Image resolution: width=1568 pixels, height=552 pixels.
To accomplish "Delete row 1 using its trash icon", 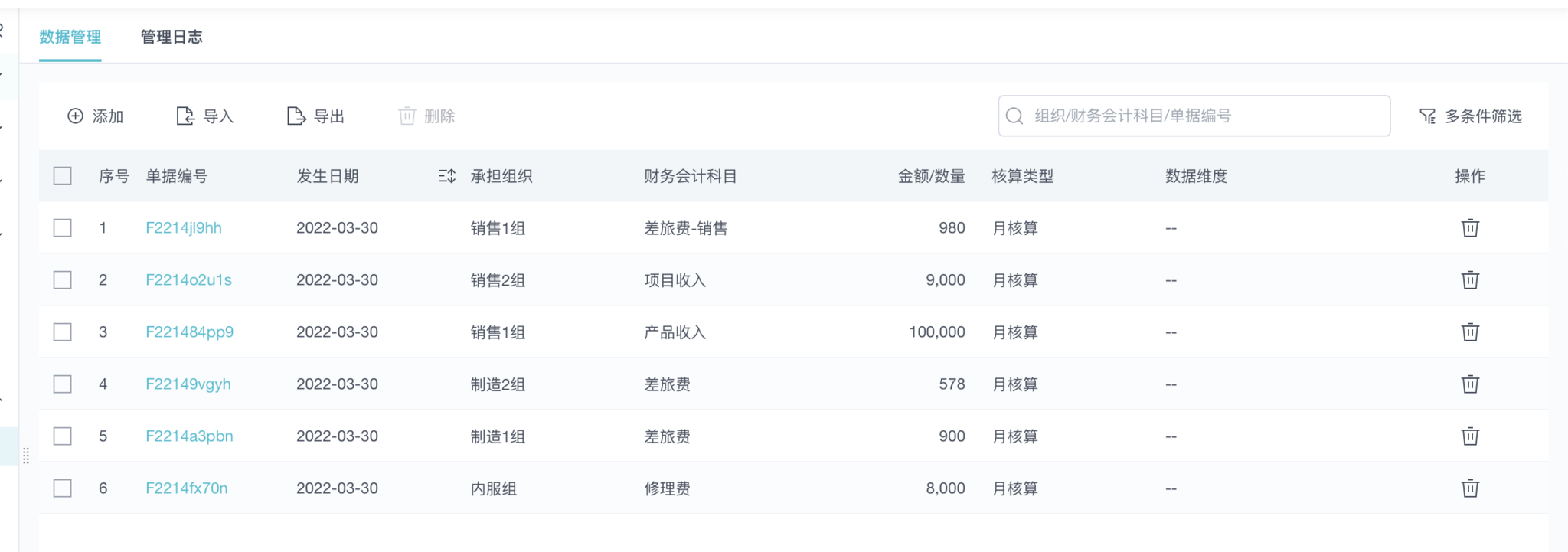I will click(1470, 228).
